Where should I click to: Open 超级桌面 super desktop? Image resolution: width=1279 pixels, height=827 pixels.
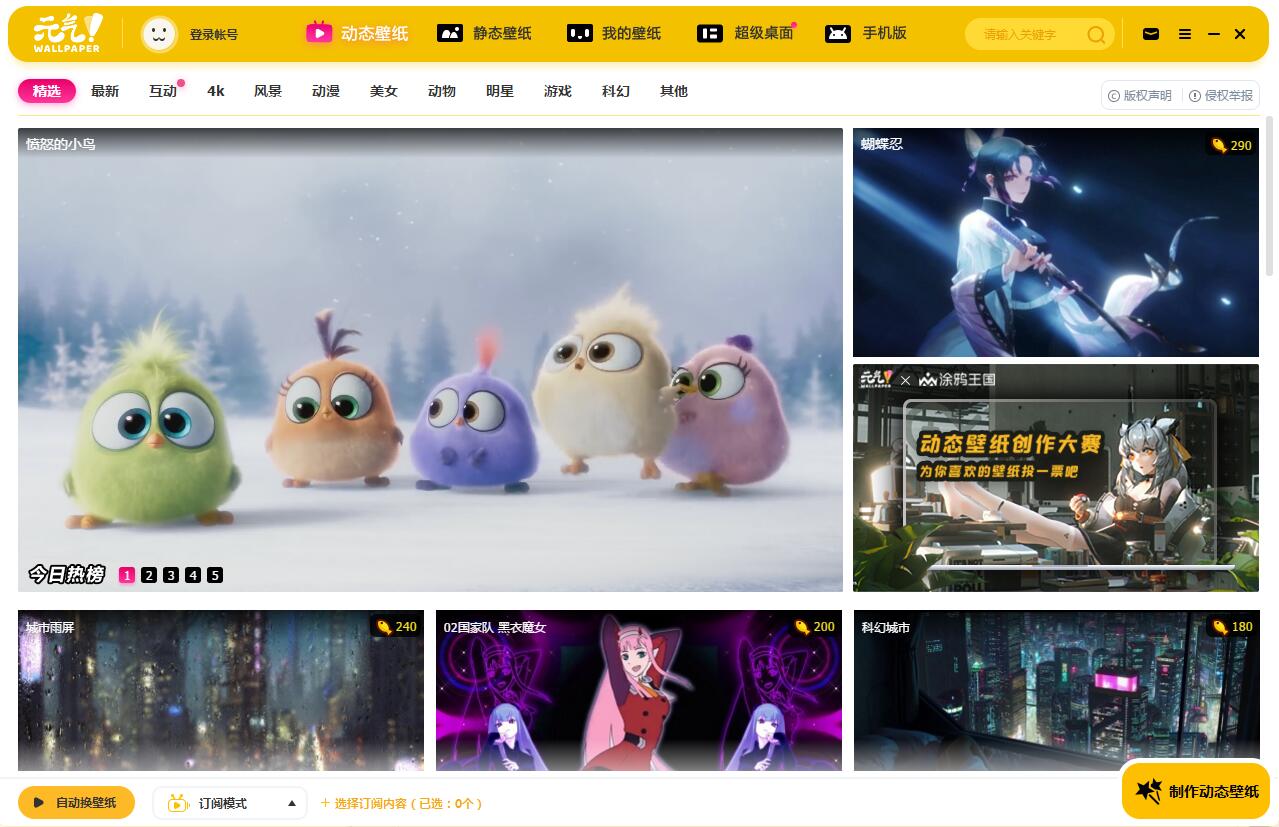coord(745,33)
